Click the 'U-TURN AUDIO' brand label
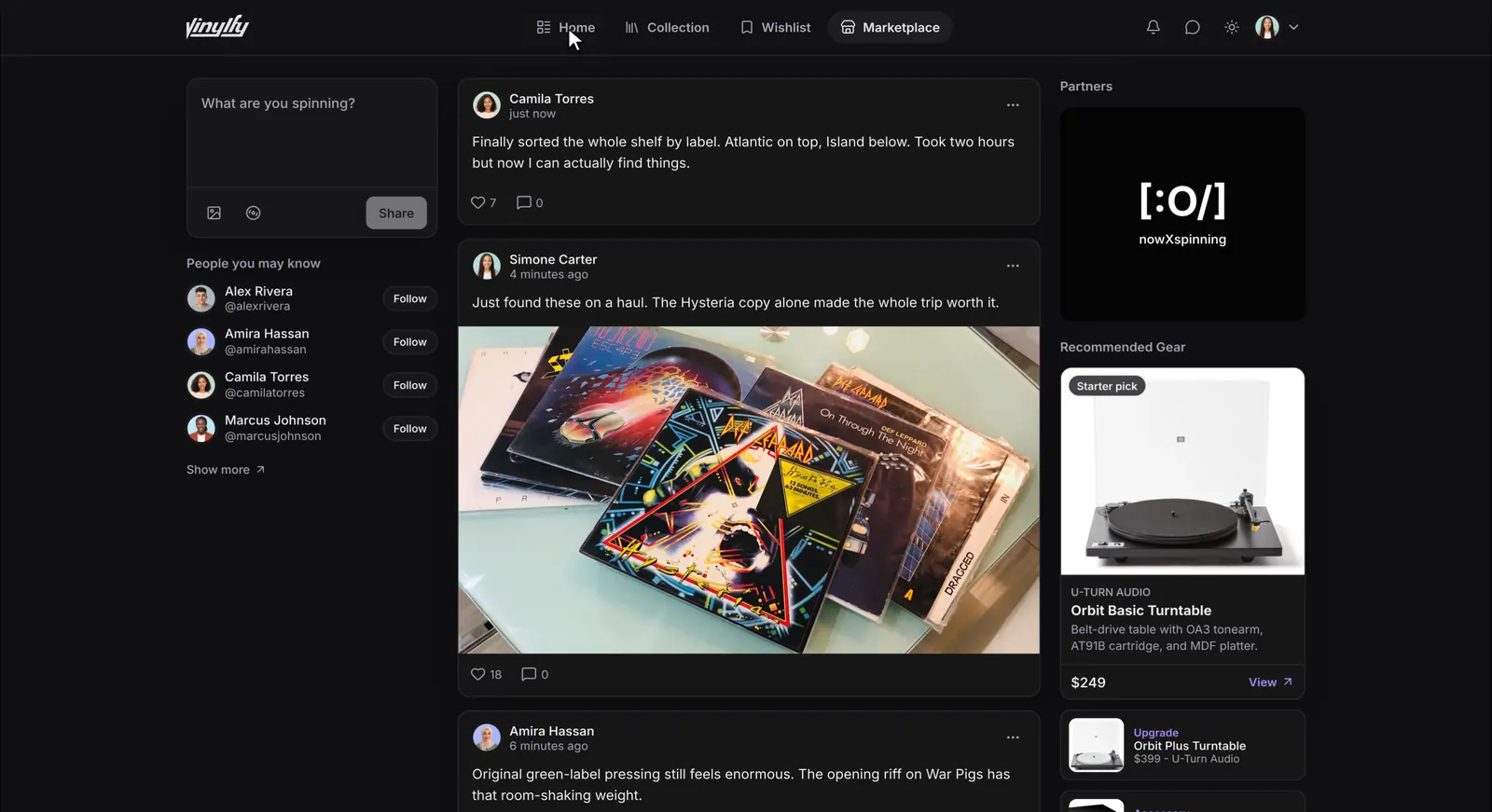The image size is (1492, 812). 1111,592
